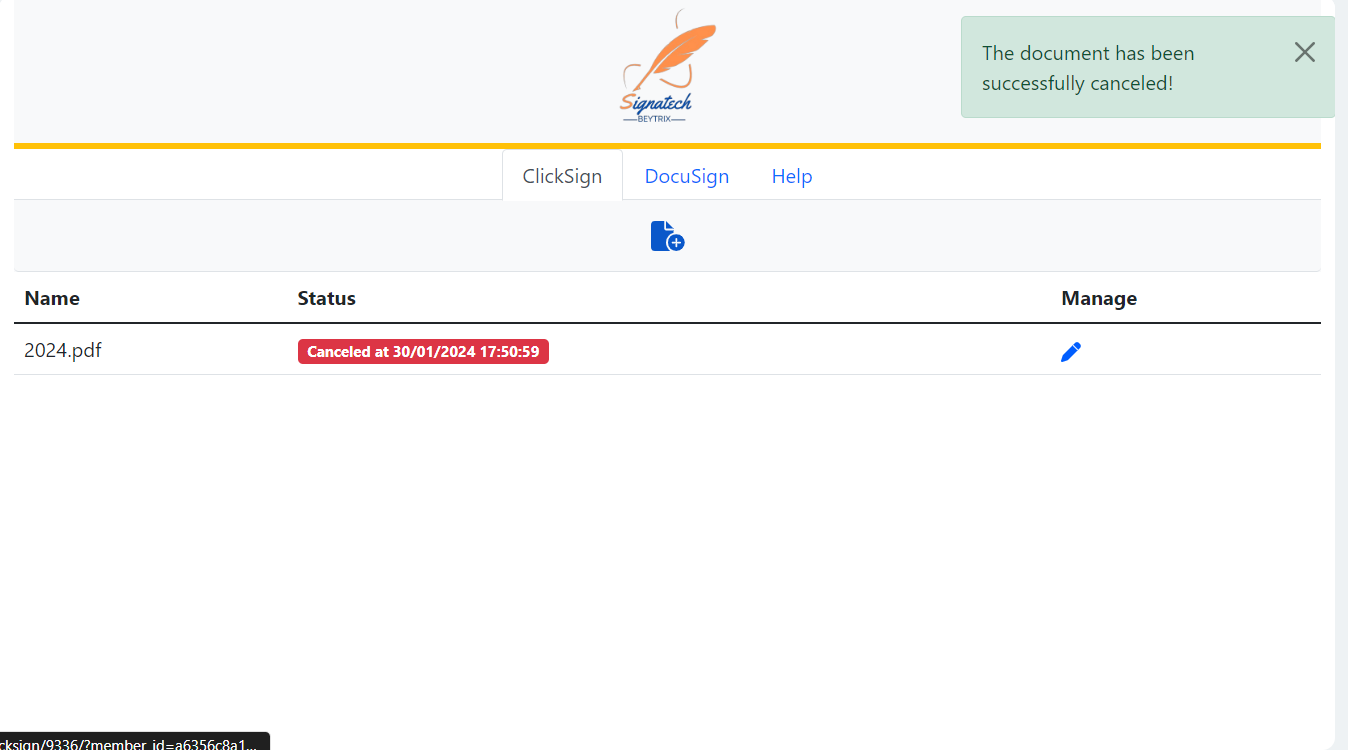This screenshot has width=1348, height=750.
Task: Select the ClickSign tab
Action: tap(562, 176)
